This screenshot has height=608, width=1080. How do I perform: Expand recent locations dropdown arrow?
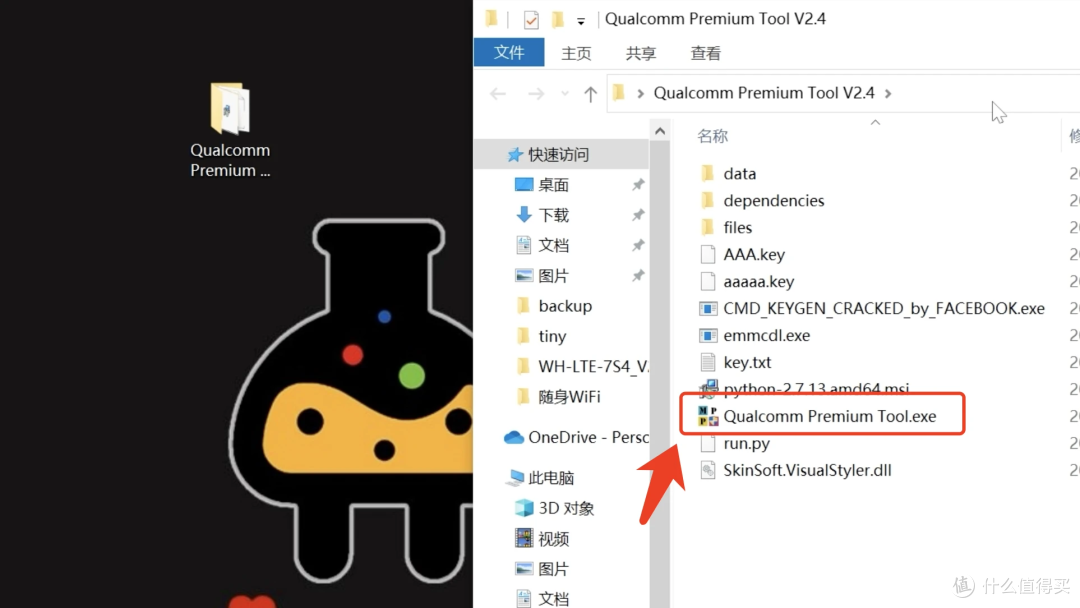pyautogui.click(x=565, y=94)
